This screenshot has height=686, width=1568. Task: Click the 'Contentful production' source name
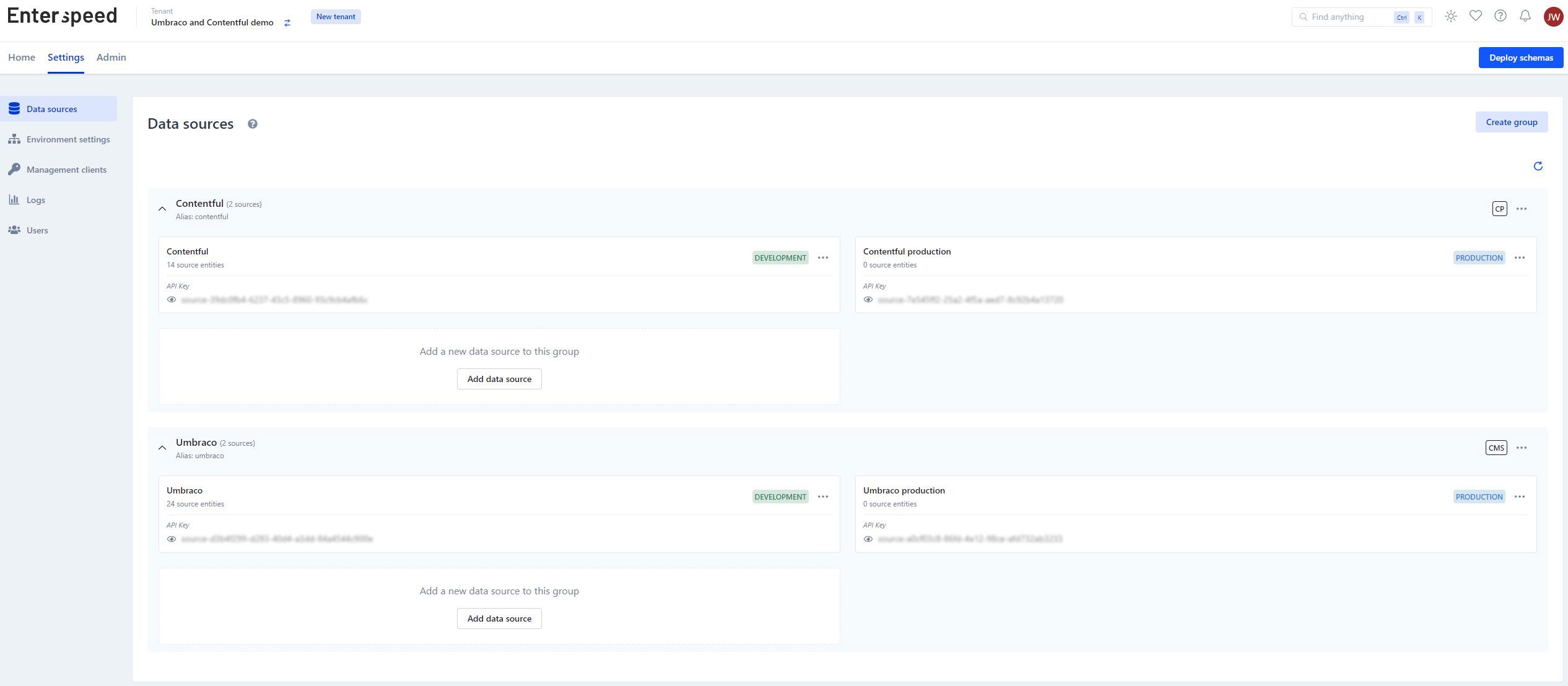907,251
